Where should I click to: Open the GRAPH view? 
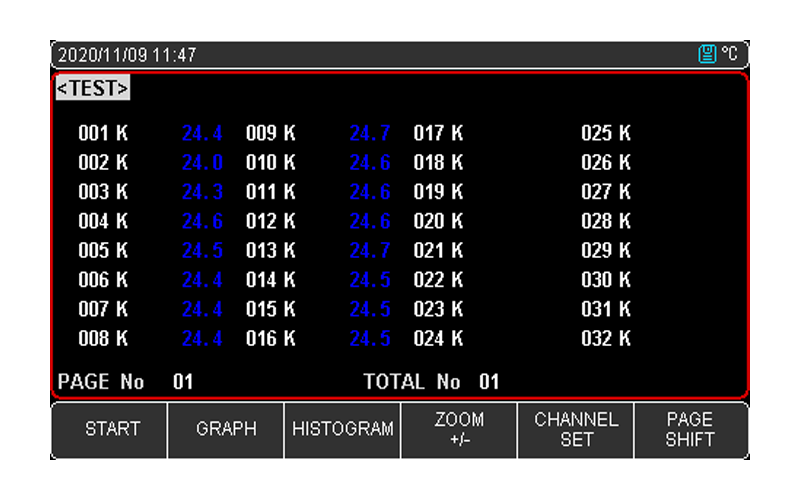(x=226, y=429)
